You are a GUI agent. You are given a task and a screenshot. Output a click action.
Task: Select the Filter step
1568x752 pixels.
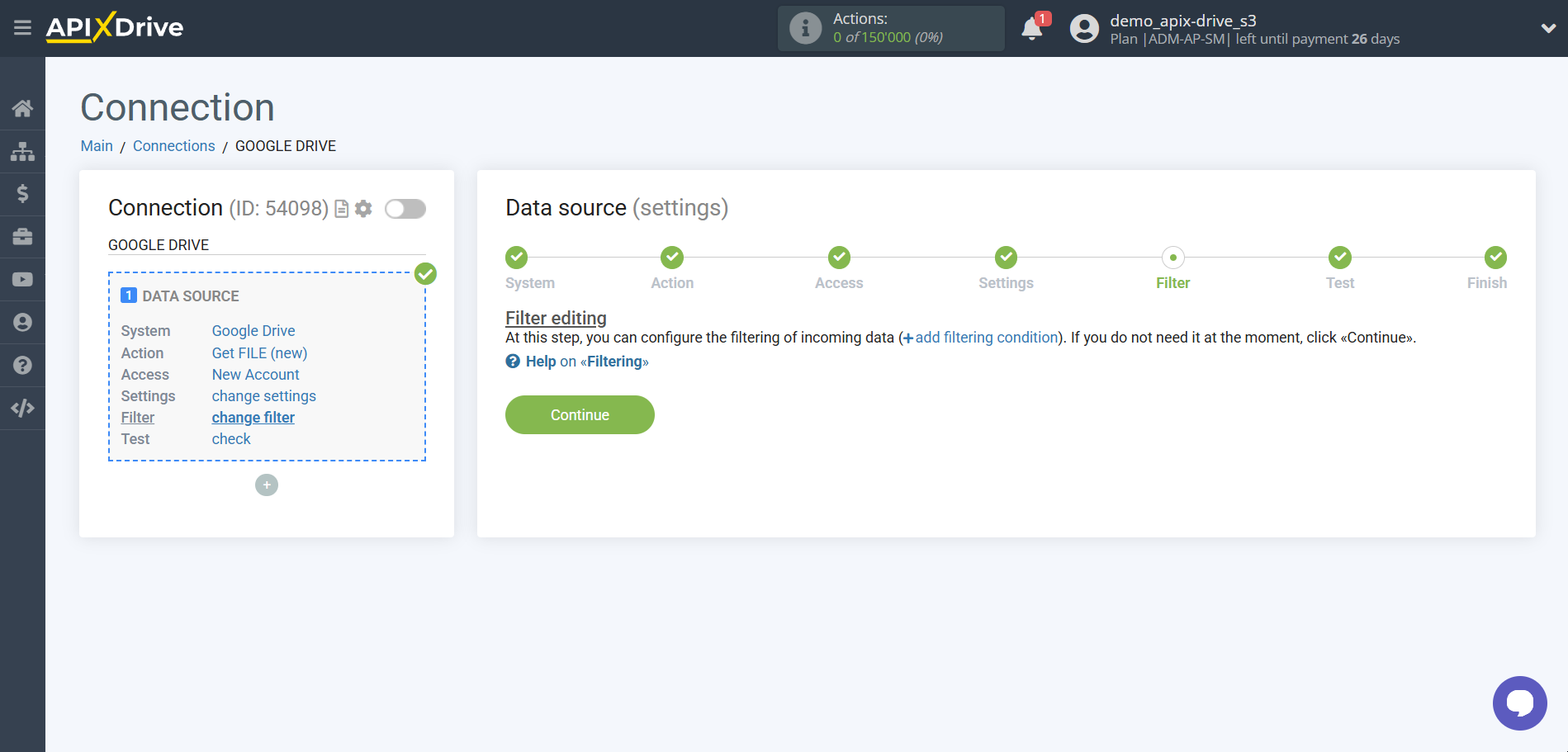coord(1172,258)
